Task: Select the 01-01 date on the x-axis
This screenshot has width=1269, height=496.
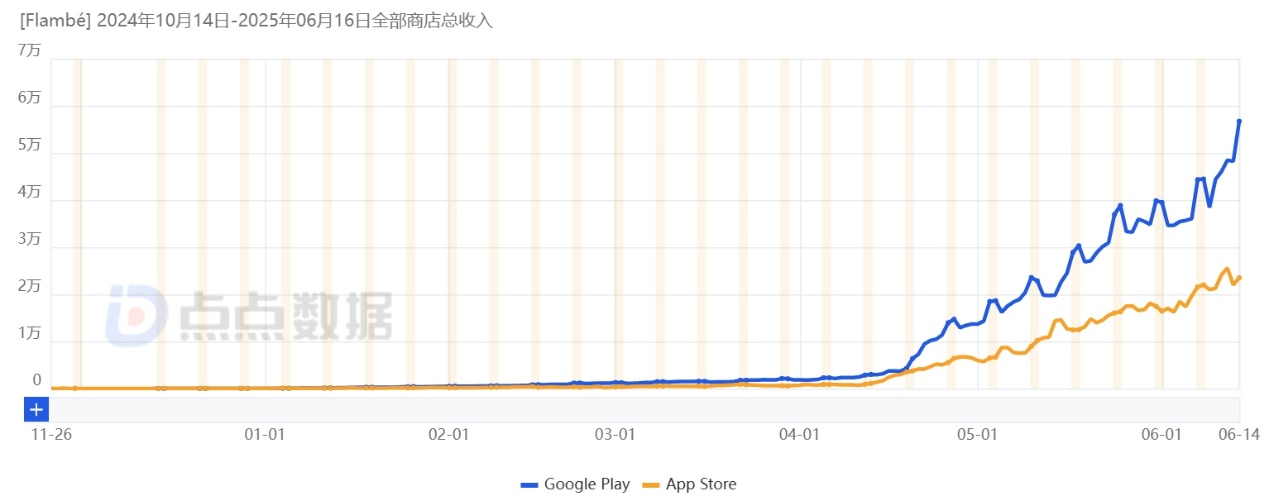Action: 265,434
